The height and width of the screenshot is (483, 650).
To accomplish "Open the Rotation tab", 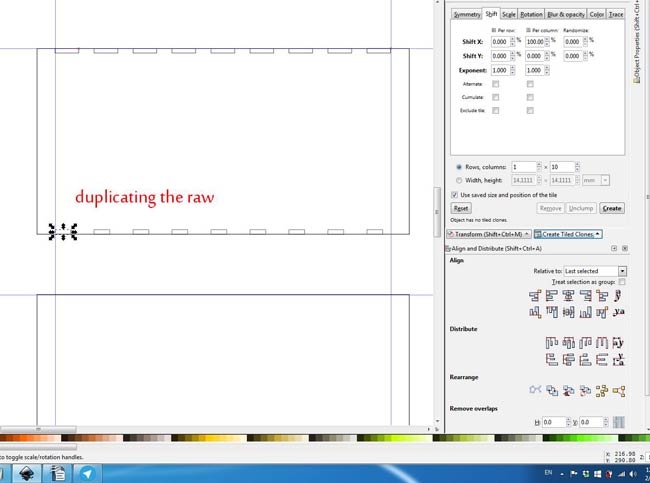I will point(531,15).
